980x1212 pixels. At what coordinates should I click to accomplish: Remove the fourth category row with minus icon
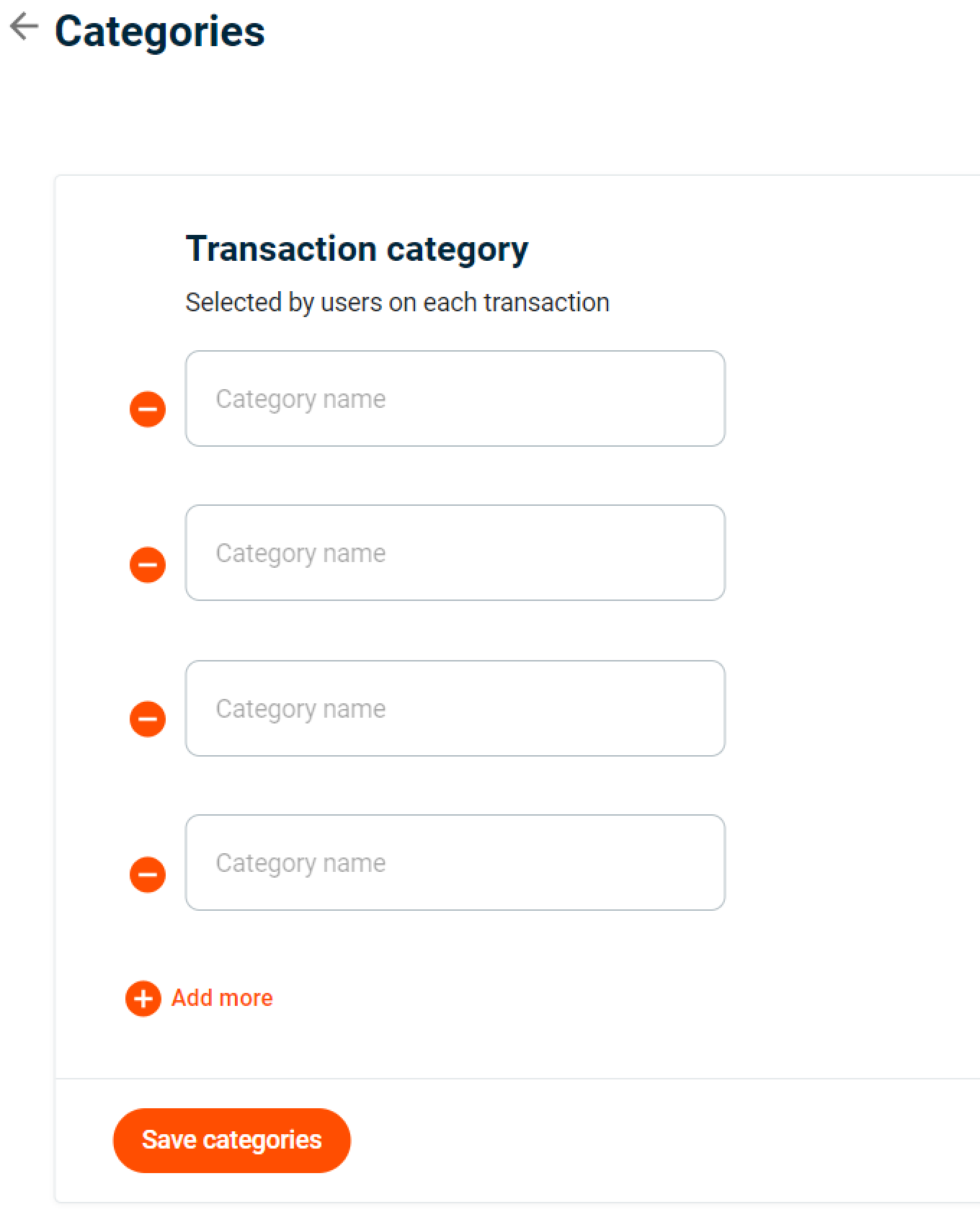click(x=146, y=874)
